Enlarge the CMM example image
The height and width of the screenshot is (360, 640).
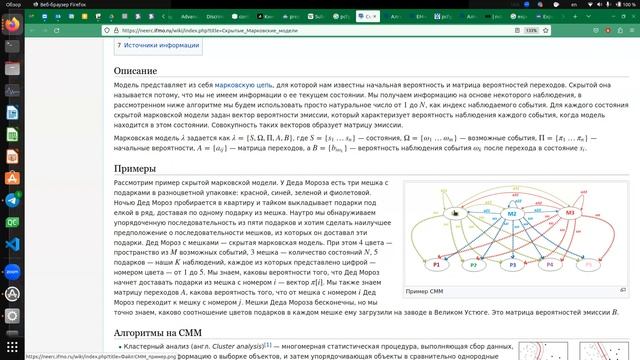pos(623,290)
